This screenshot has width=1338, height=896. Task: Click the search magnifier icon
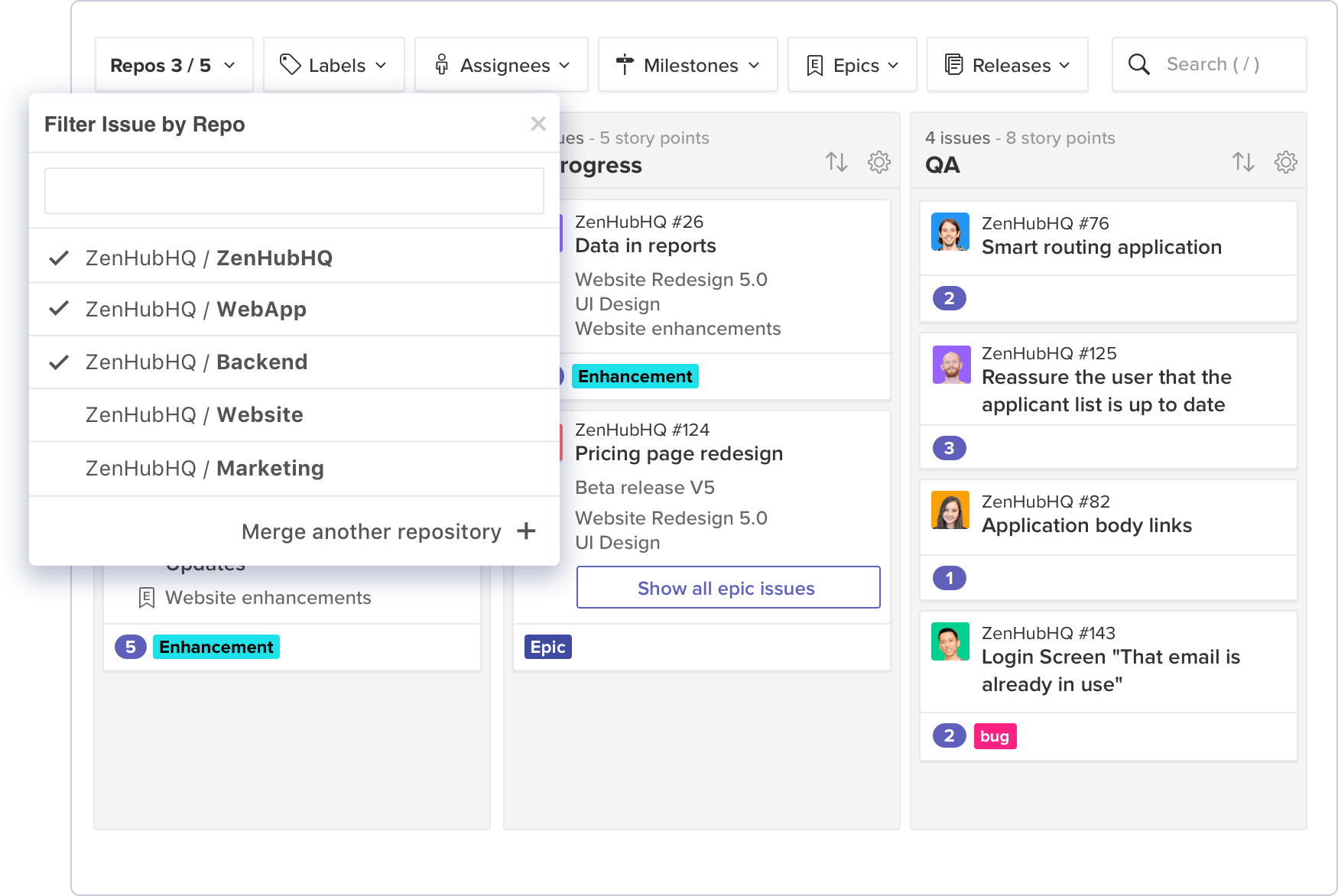[x=1139, y=64]
